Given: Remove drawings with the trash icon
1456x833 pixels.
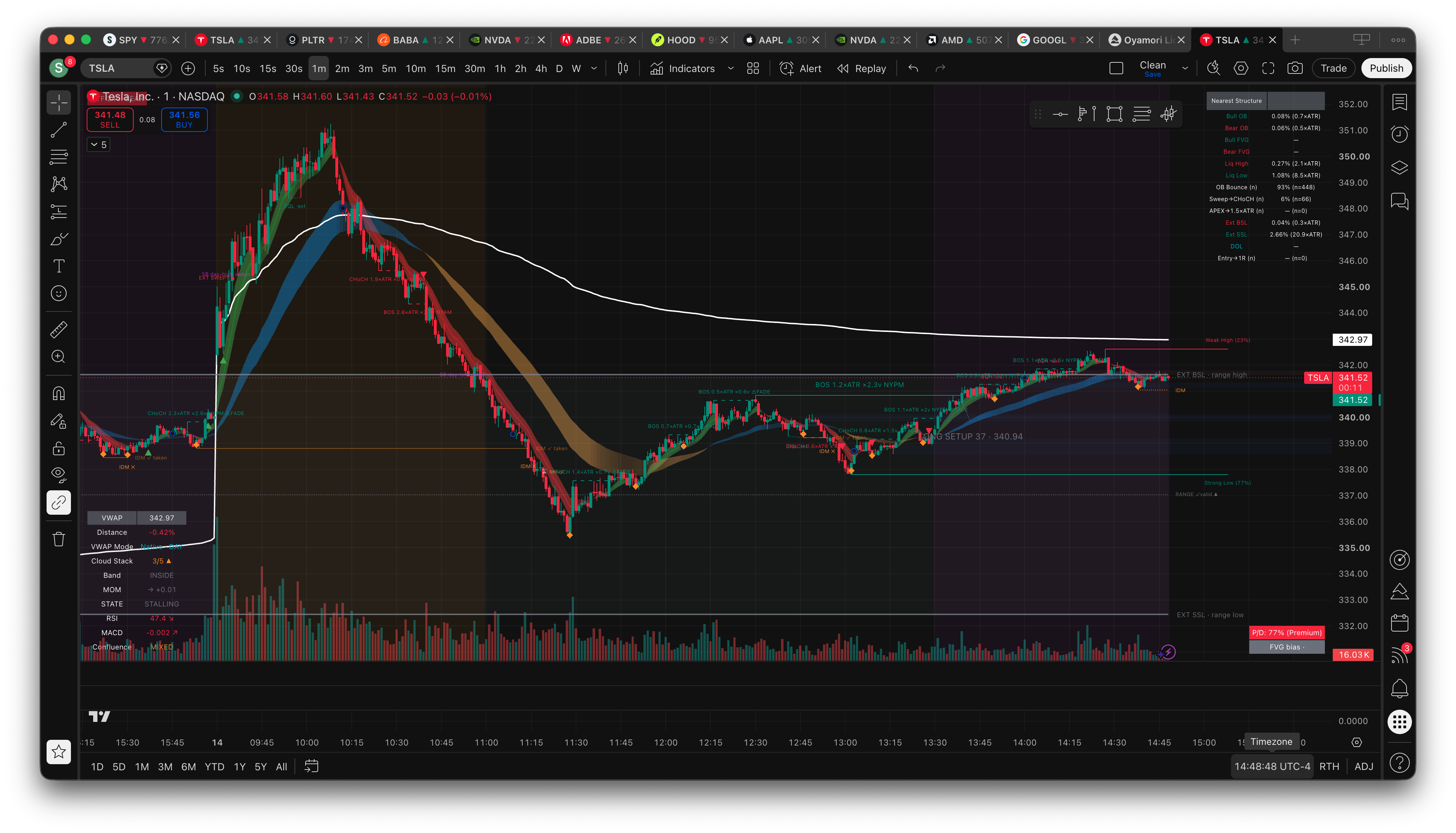Looking at the screenshot, I should (x=59, y=539).
